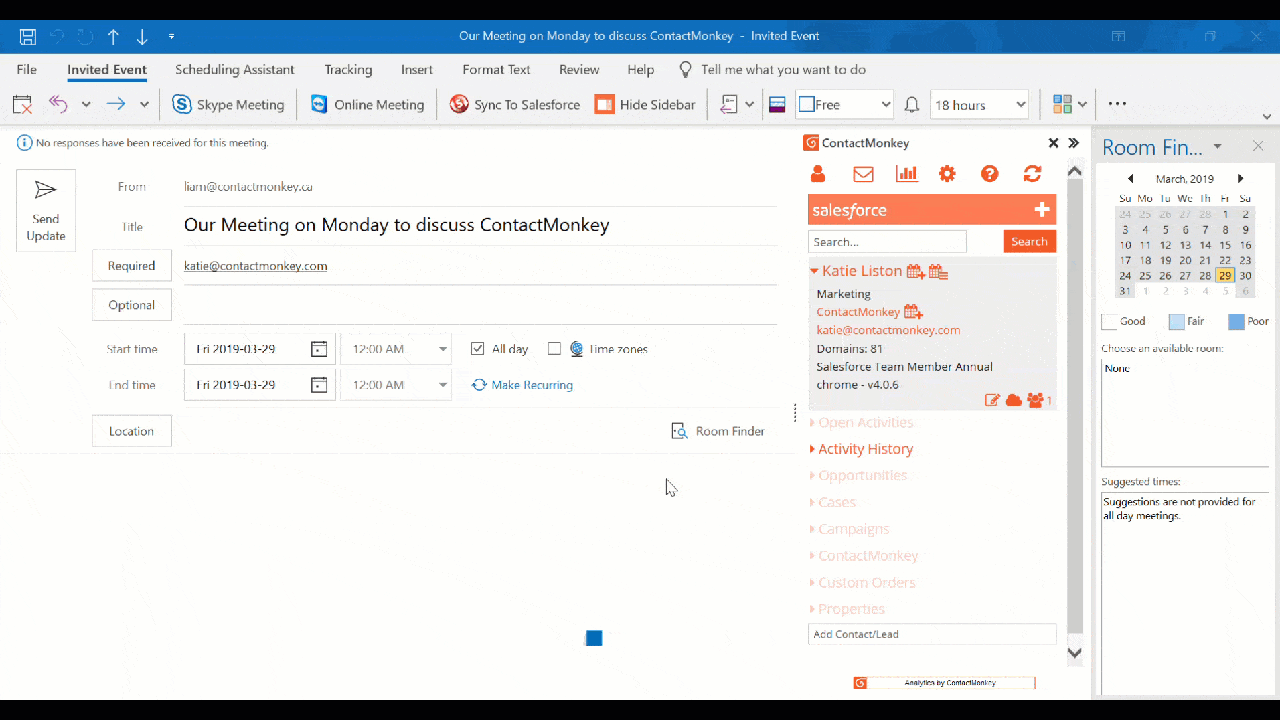
Task: Click calendar list icon beside Katie Liston
Action: (938, 271)
